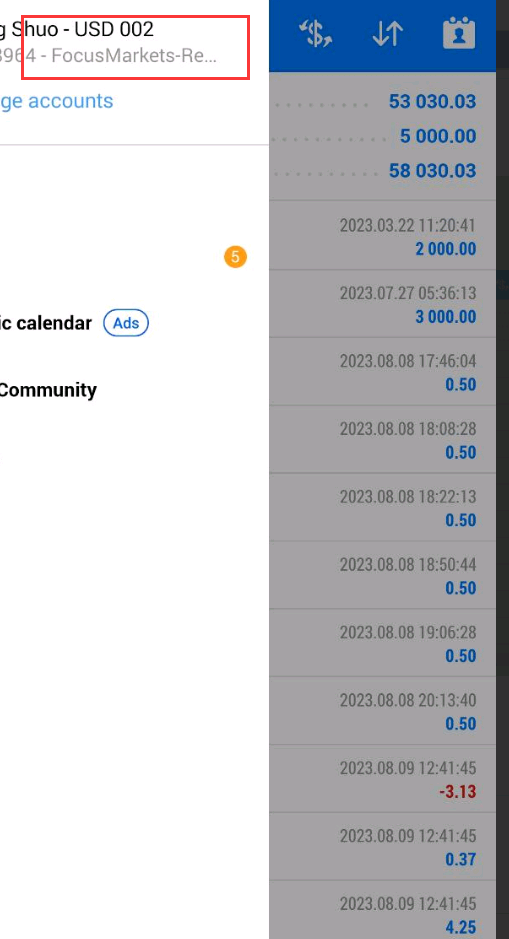
Task: Select the 2023.03.22 11:20:41 deposit of 2 000.00
Action: click(x=383, y=236)
